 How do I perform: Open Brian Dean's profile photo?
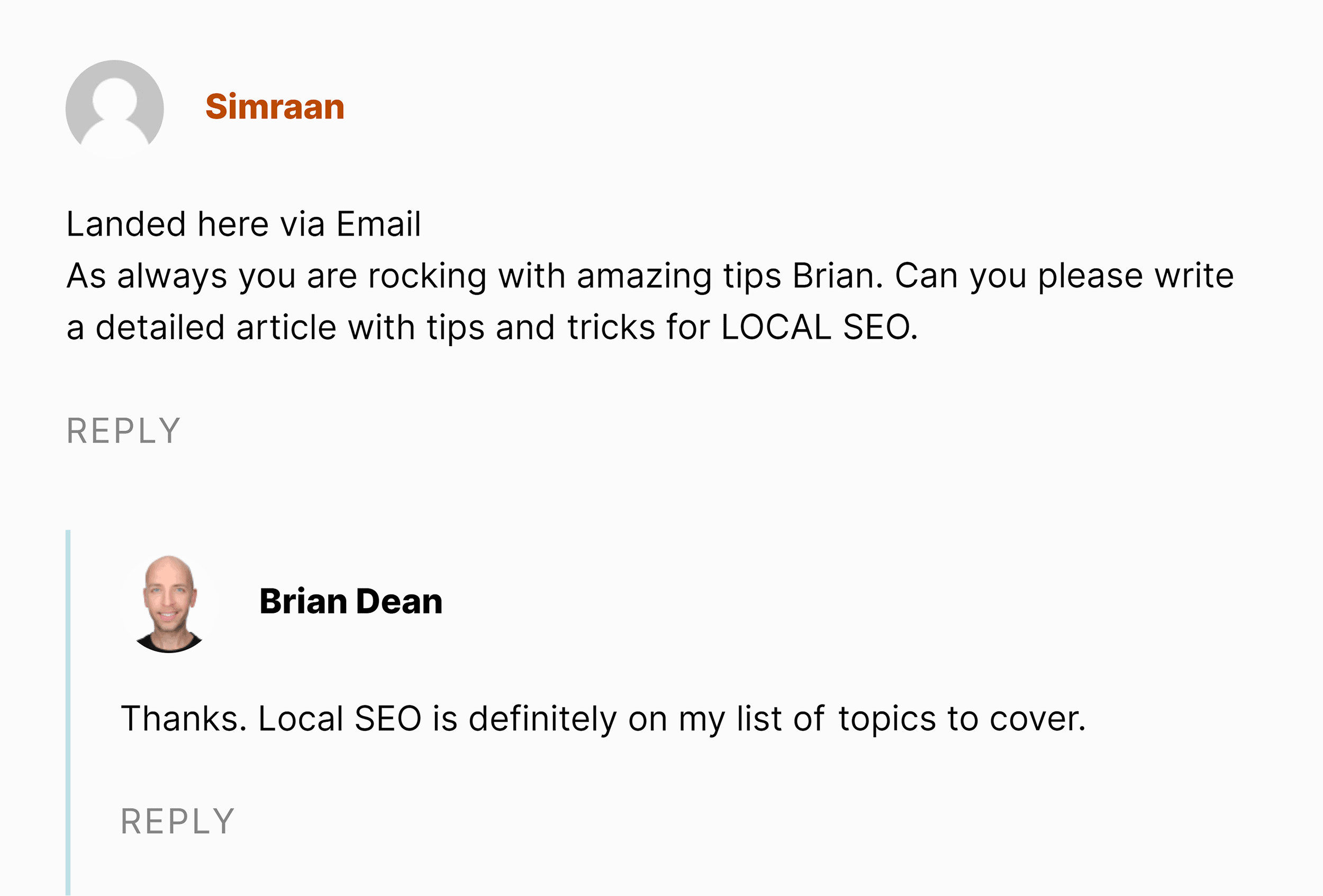[169, 603]
